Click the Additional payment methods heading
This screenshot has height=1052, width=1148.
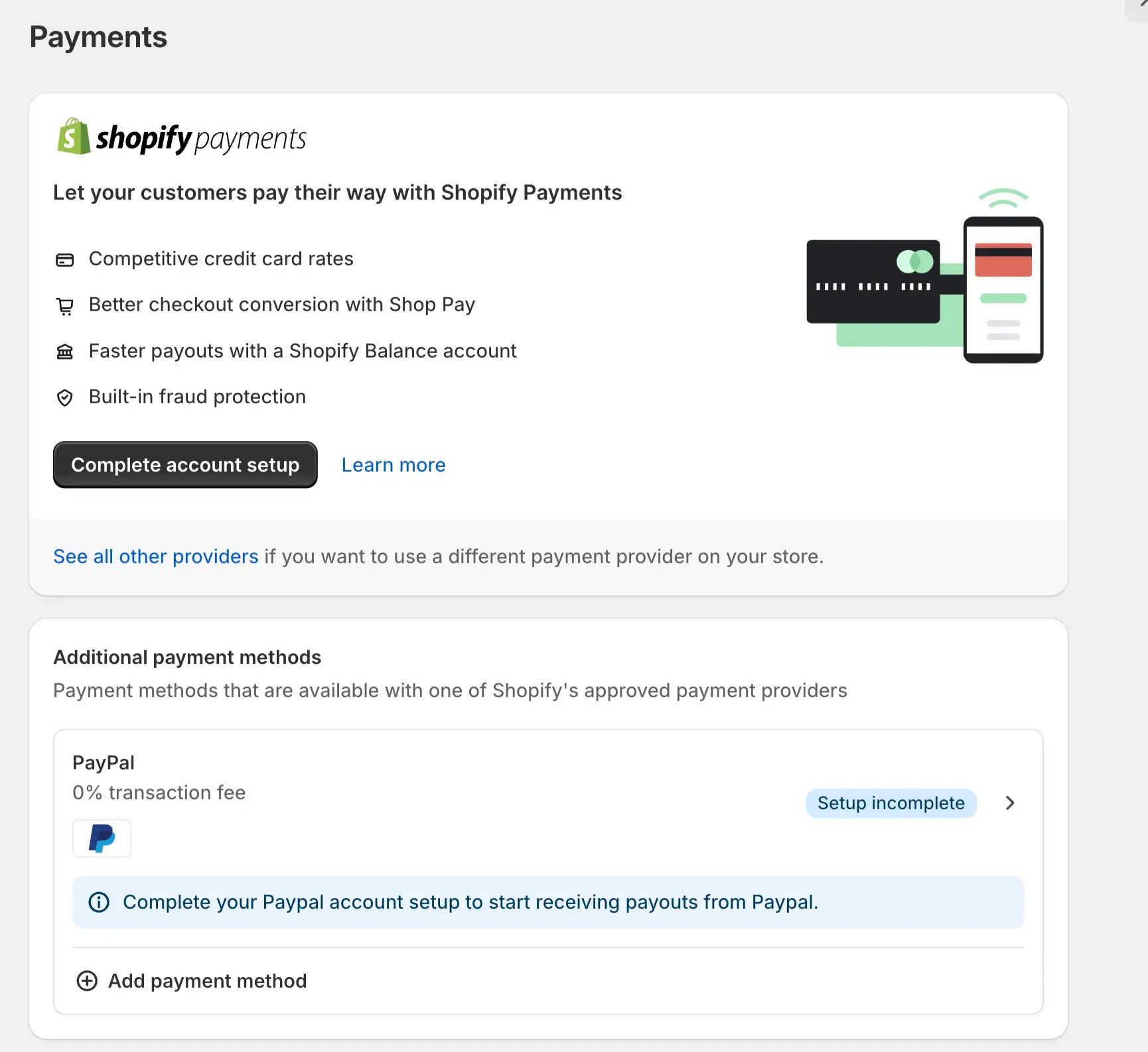(x=187, y=657)
